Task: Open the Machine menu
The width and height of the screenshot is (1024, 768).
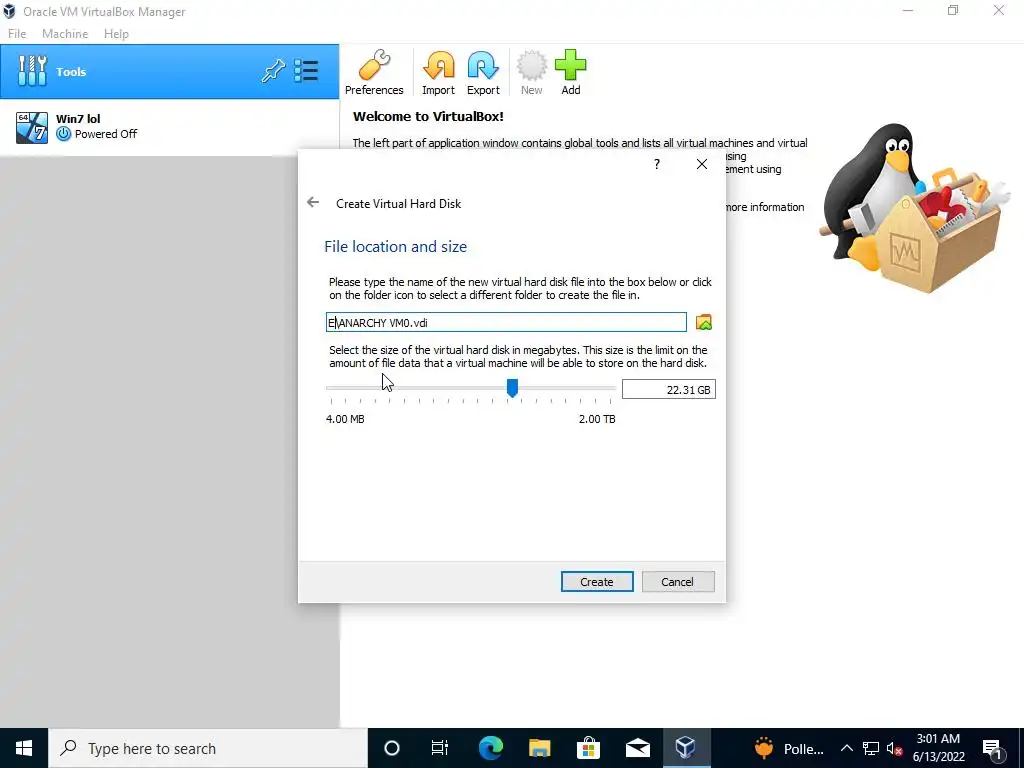Action: (65, 34)
